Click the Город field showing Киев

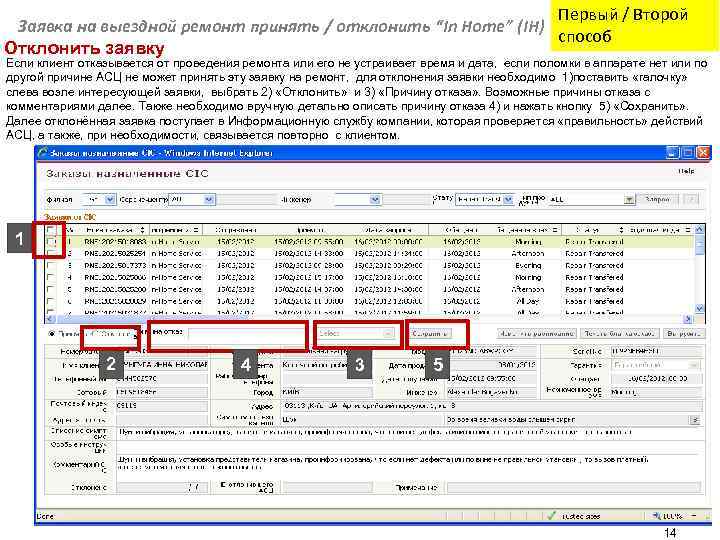click(x=327, y=392)
